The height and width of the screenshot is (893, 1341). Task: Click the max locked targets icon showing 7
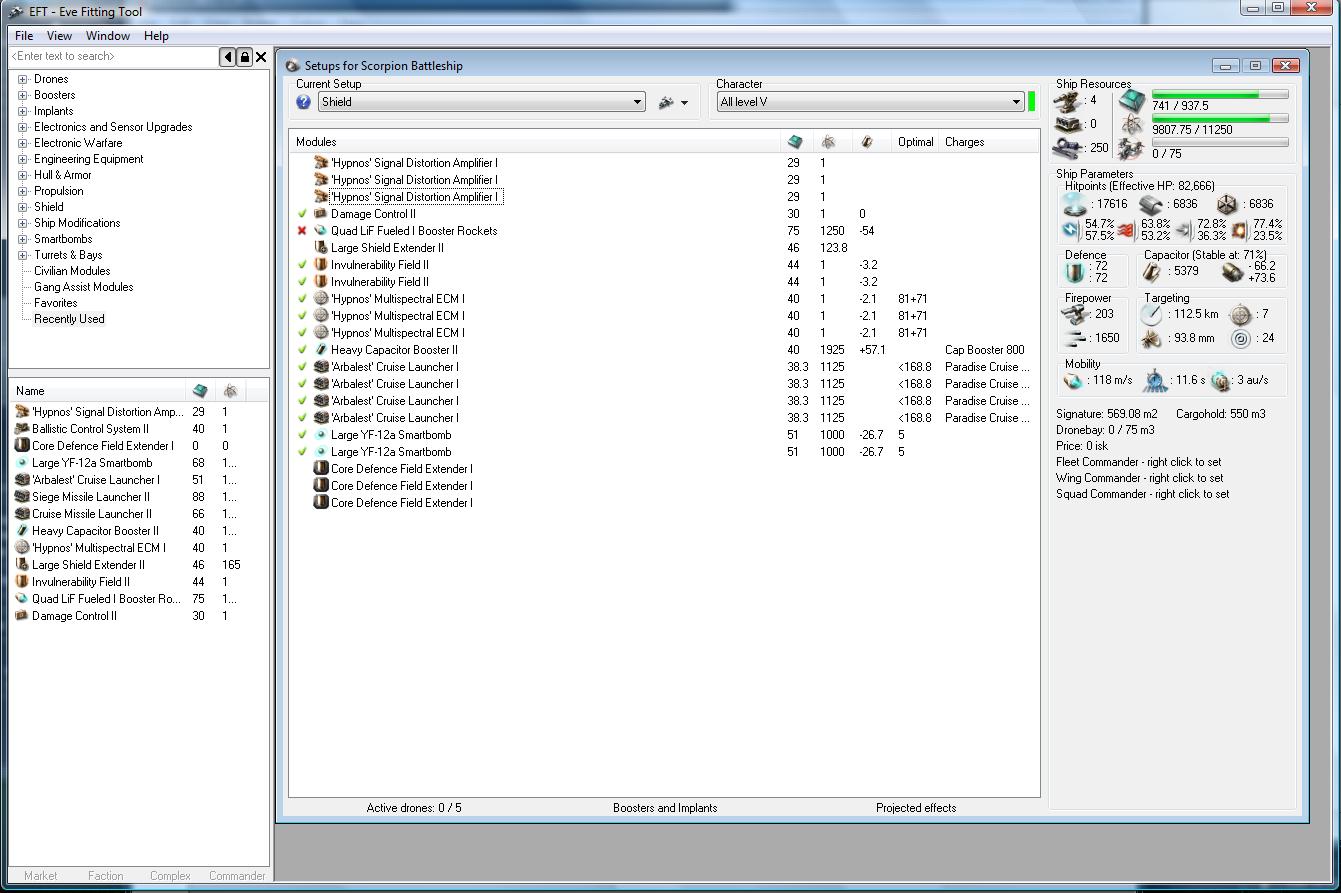1240,315
